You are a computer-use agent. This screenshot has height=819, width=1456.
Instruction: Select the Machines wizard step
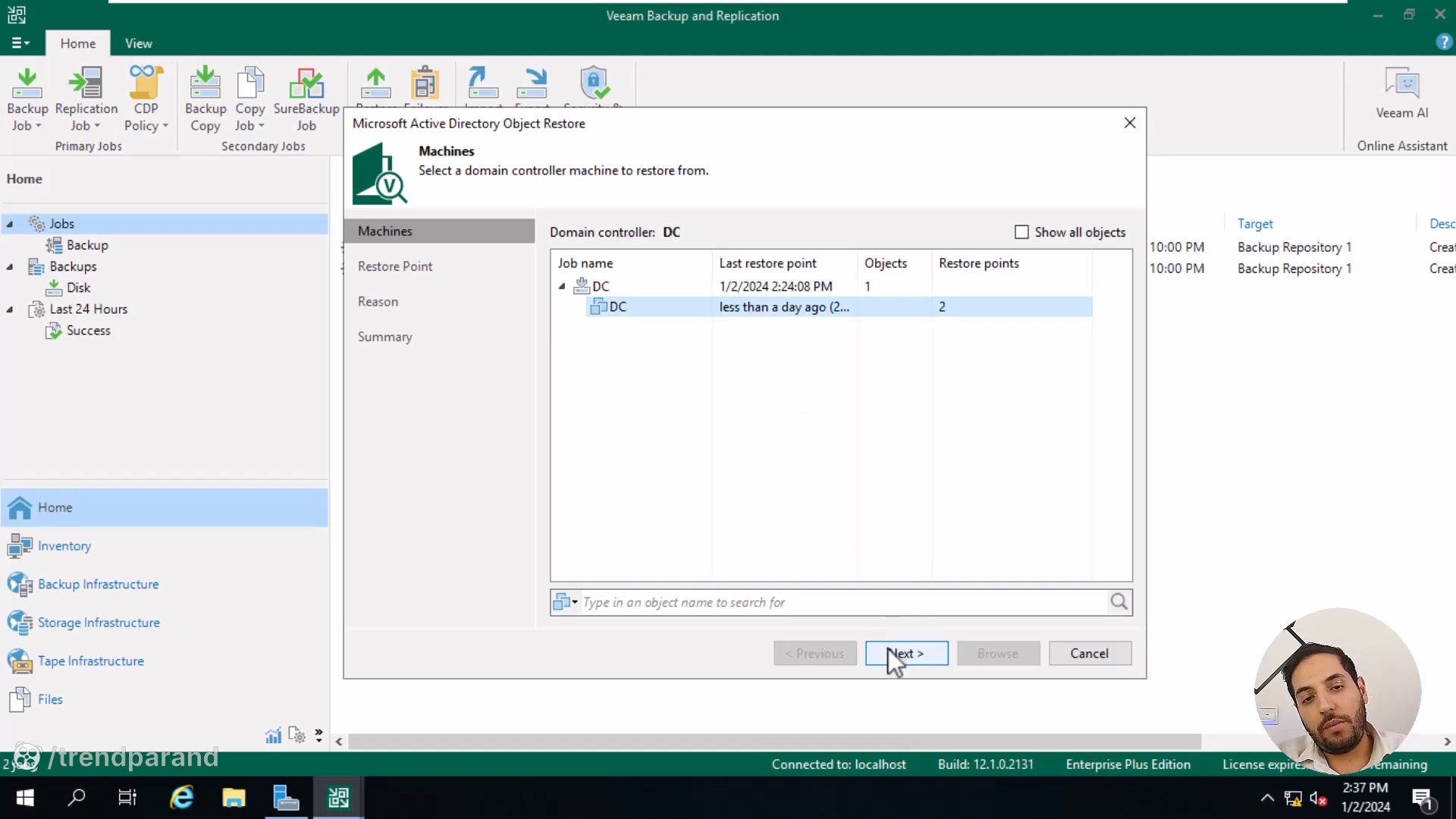click(x=439, y=231)
